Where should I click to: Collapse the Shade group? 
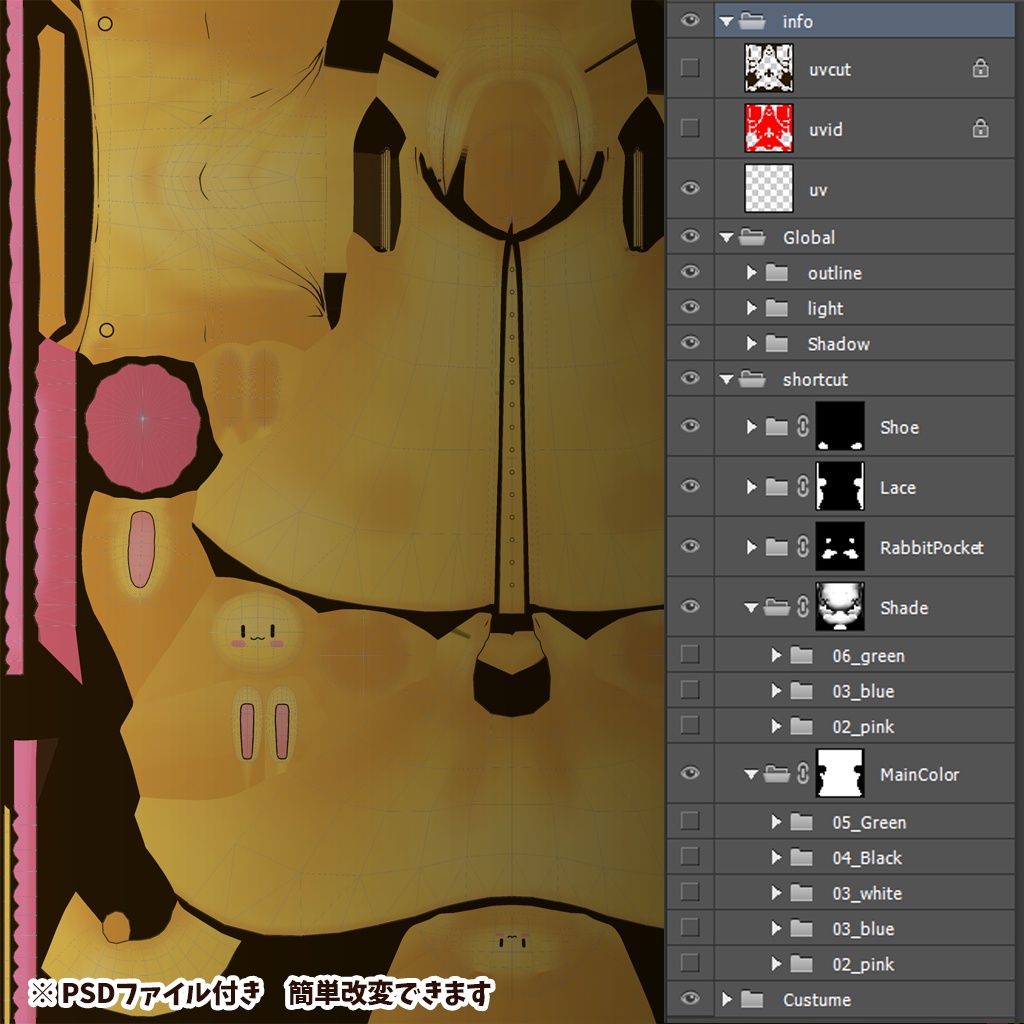(751, 608)
